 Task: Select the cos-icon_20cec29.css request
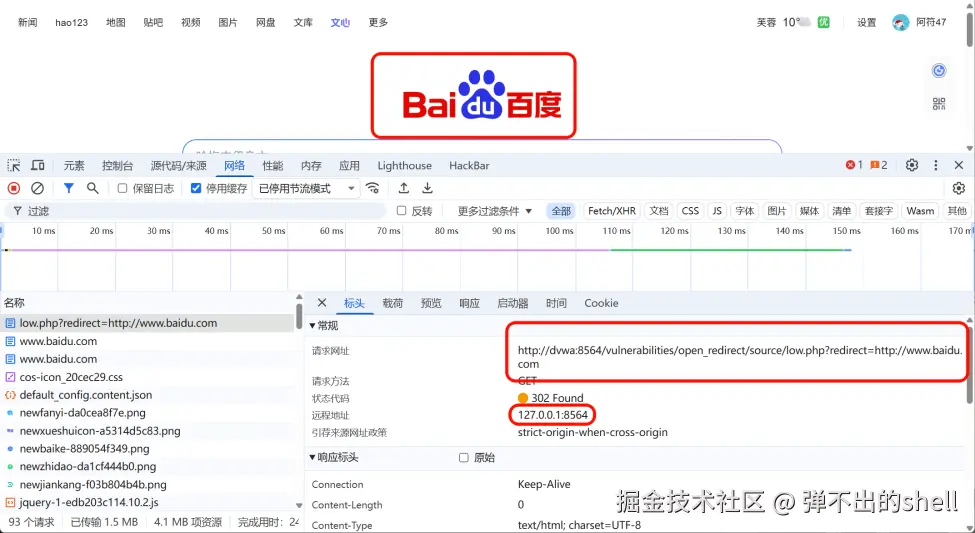pos(147,377)
